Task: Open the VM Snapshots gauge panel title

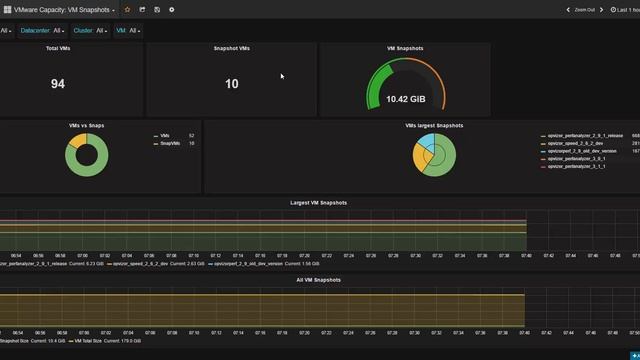Action: 405,48
